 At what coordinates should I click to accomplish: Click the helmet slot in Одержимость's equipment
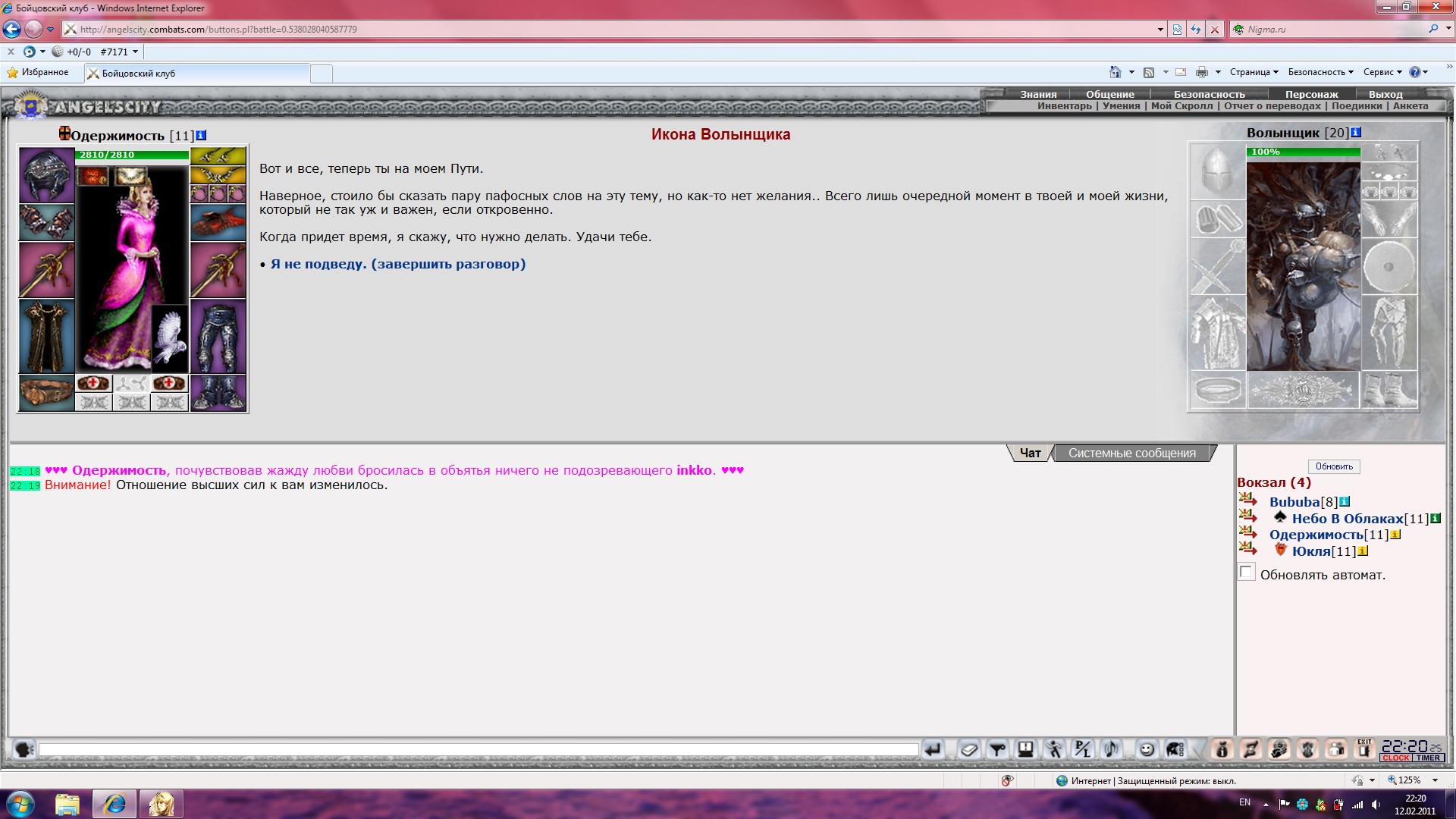coord(47,175)
